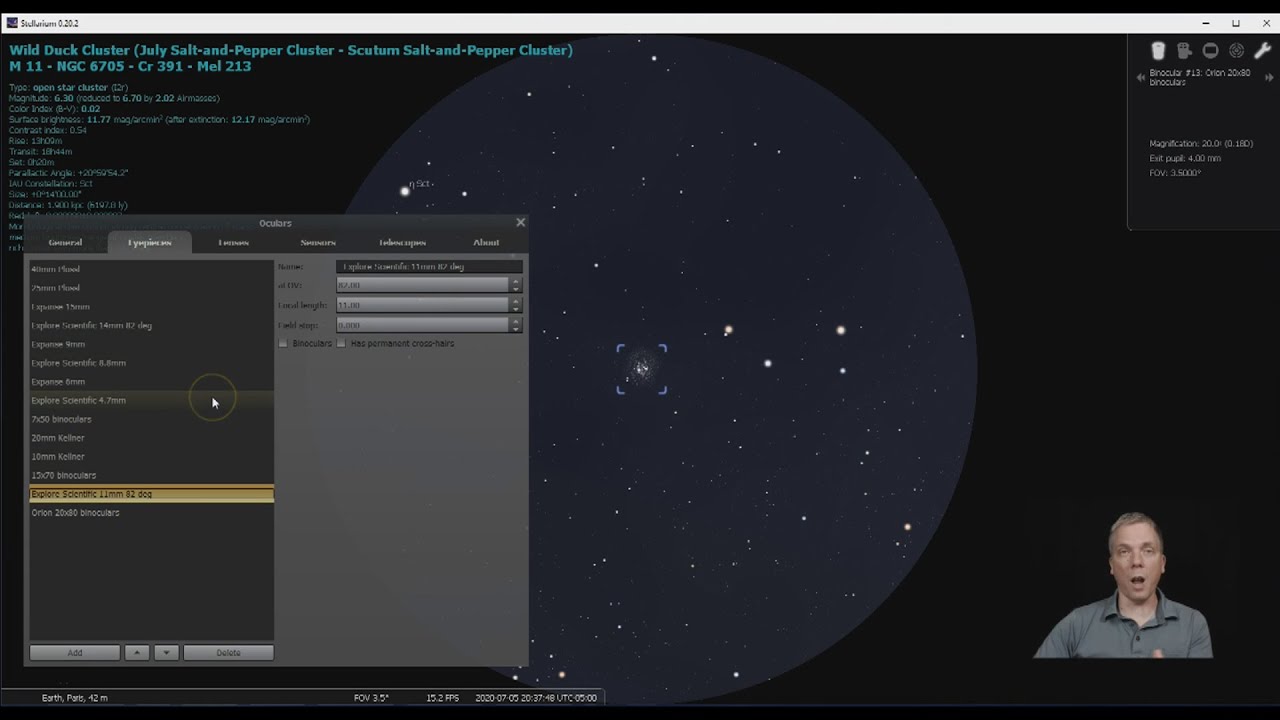1280x720 pixels.
Task: Maximize the Stellarium window
Action: (x=1236, y=23)
